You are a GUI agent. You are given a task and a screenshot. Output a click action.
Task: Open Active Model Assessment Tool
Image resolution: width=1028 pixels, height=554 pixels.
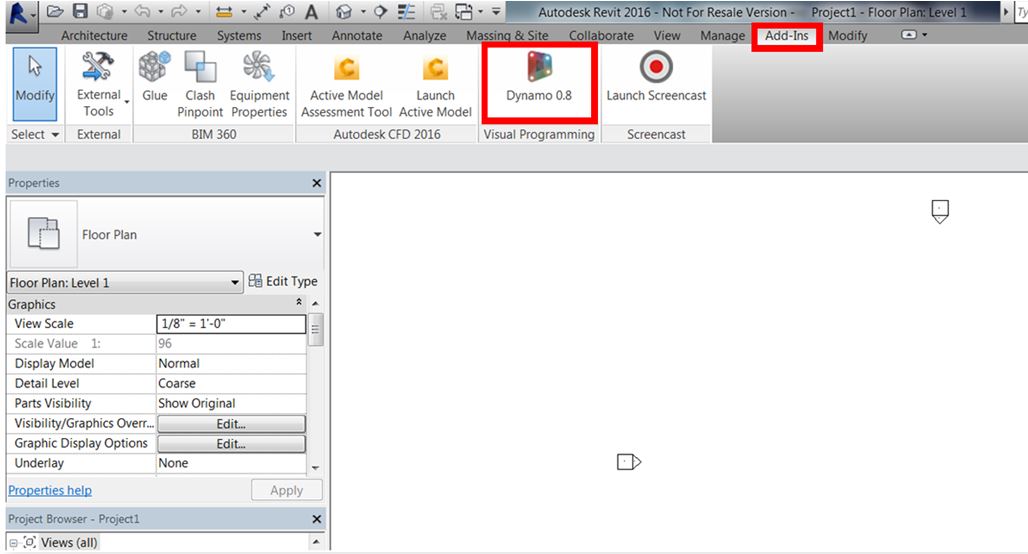346,86
